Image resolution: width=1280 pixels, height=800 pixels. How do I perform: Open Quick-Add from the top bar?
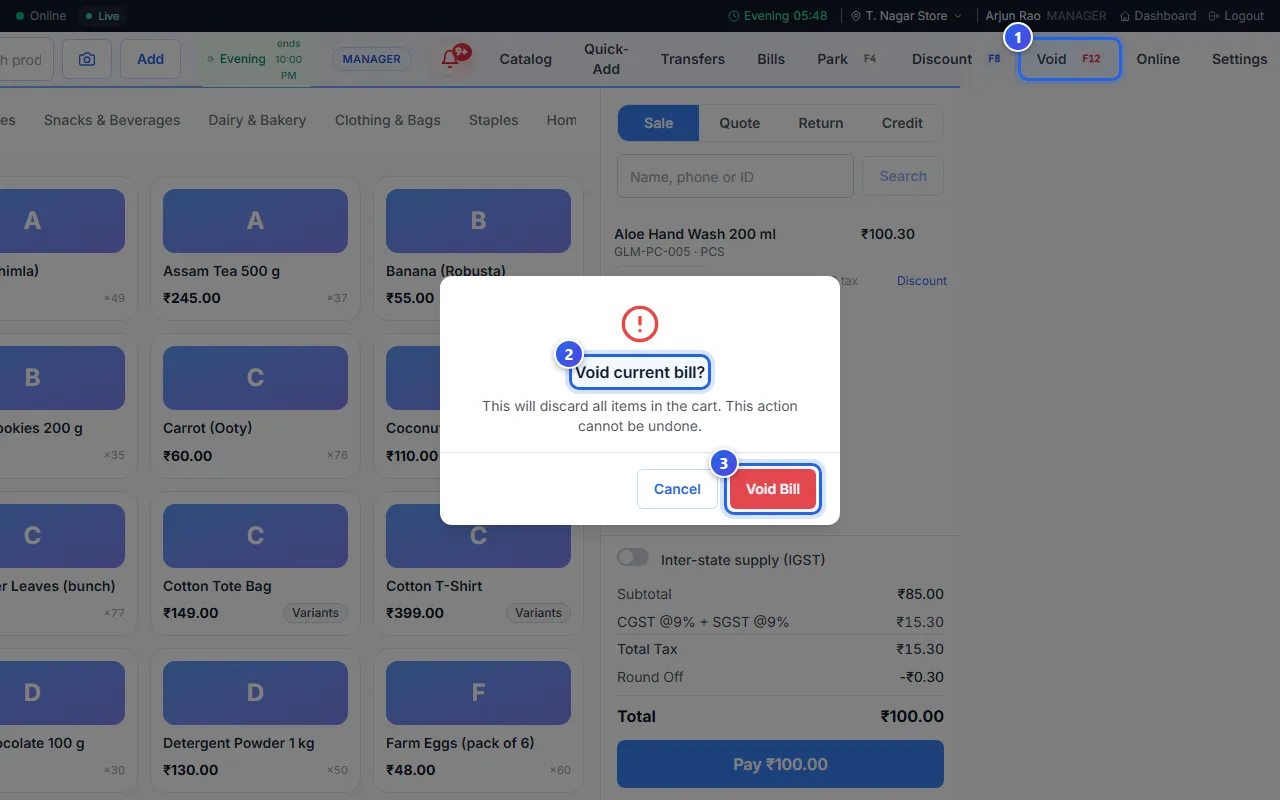pyautogui.click(x=606, y=59)
